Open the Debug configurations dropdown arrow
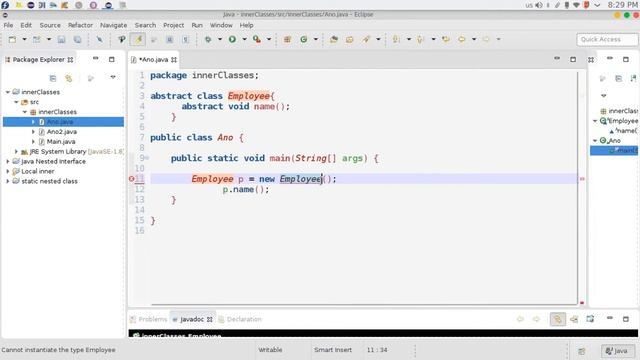 click(220, 39)
